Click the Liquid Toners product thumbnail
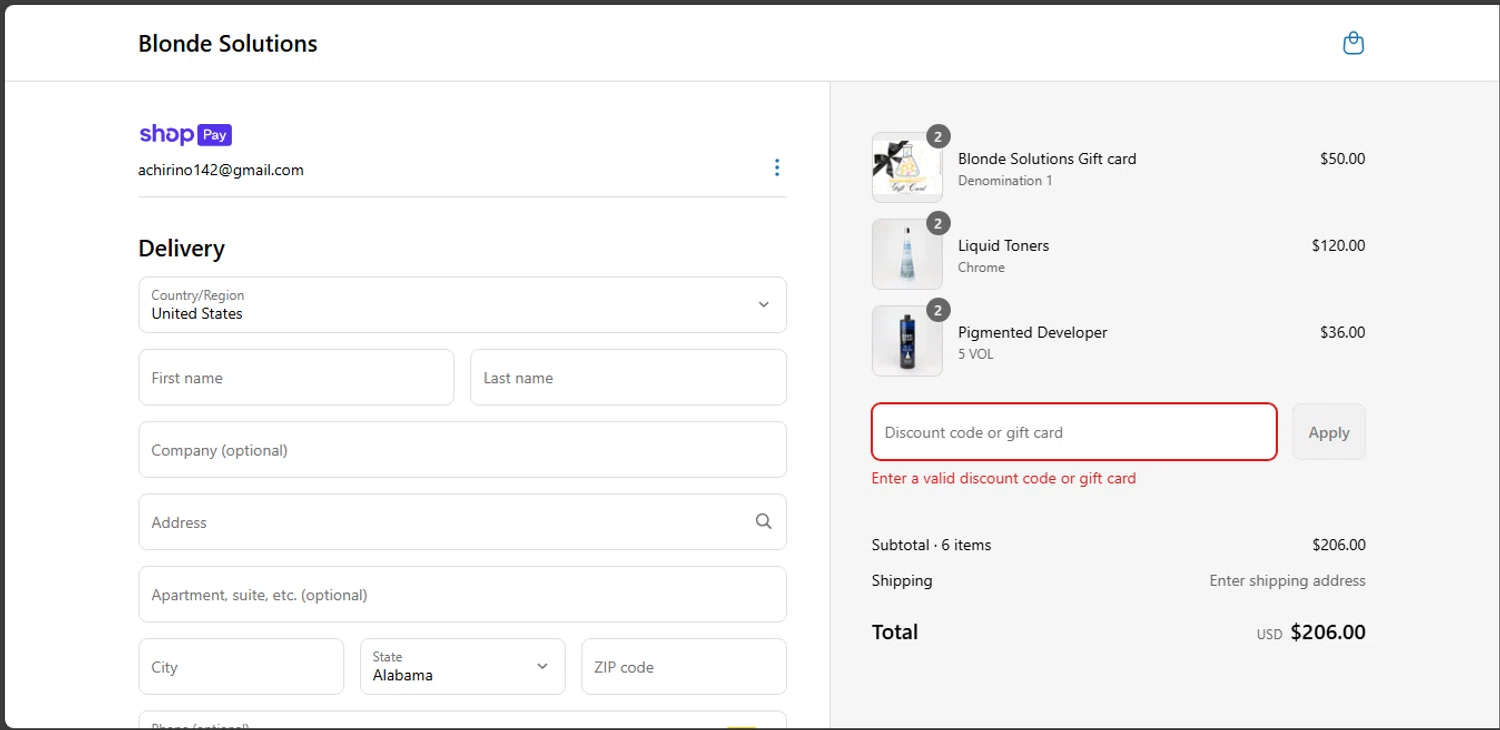The image size is (1500, 730). pyautogui.click(x=907, y=255)
